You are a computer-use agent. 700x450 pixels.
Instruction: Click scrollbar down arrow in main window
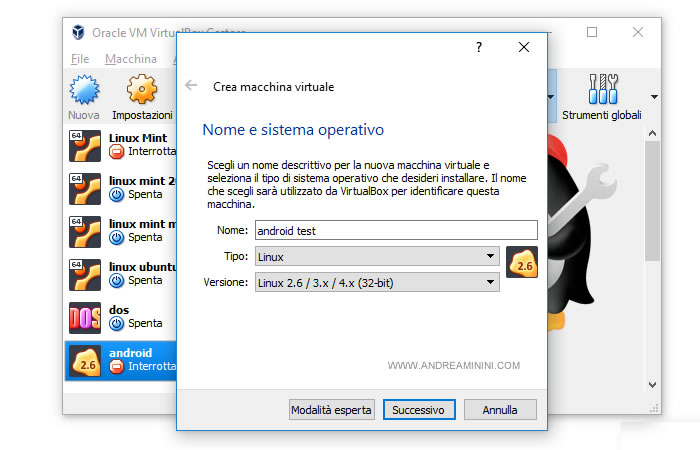point(652,384)
